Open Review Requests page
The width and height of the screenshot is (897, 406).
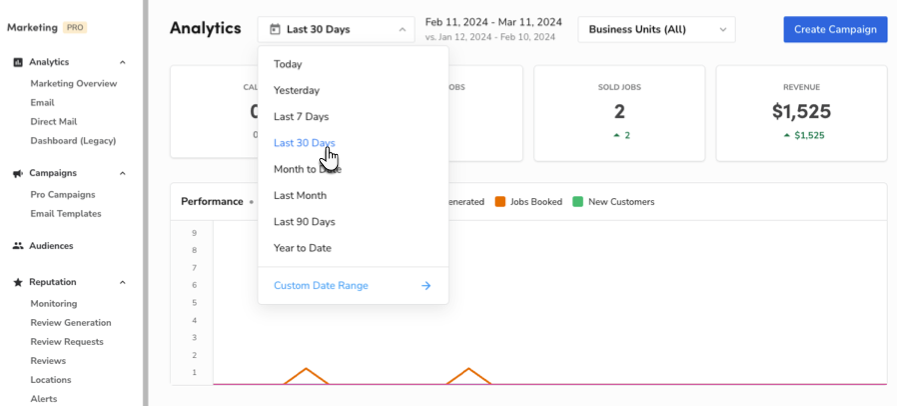(67, 342)
